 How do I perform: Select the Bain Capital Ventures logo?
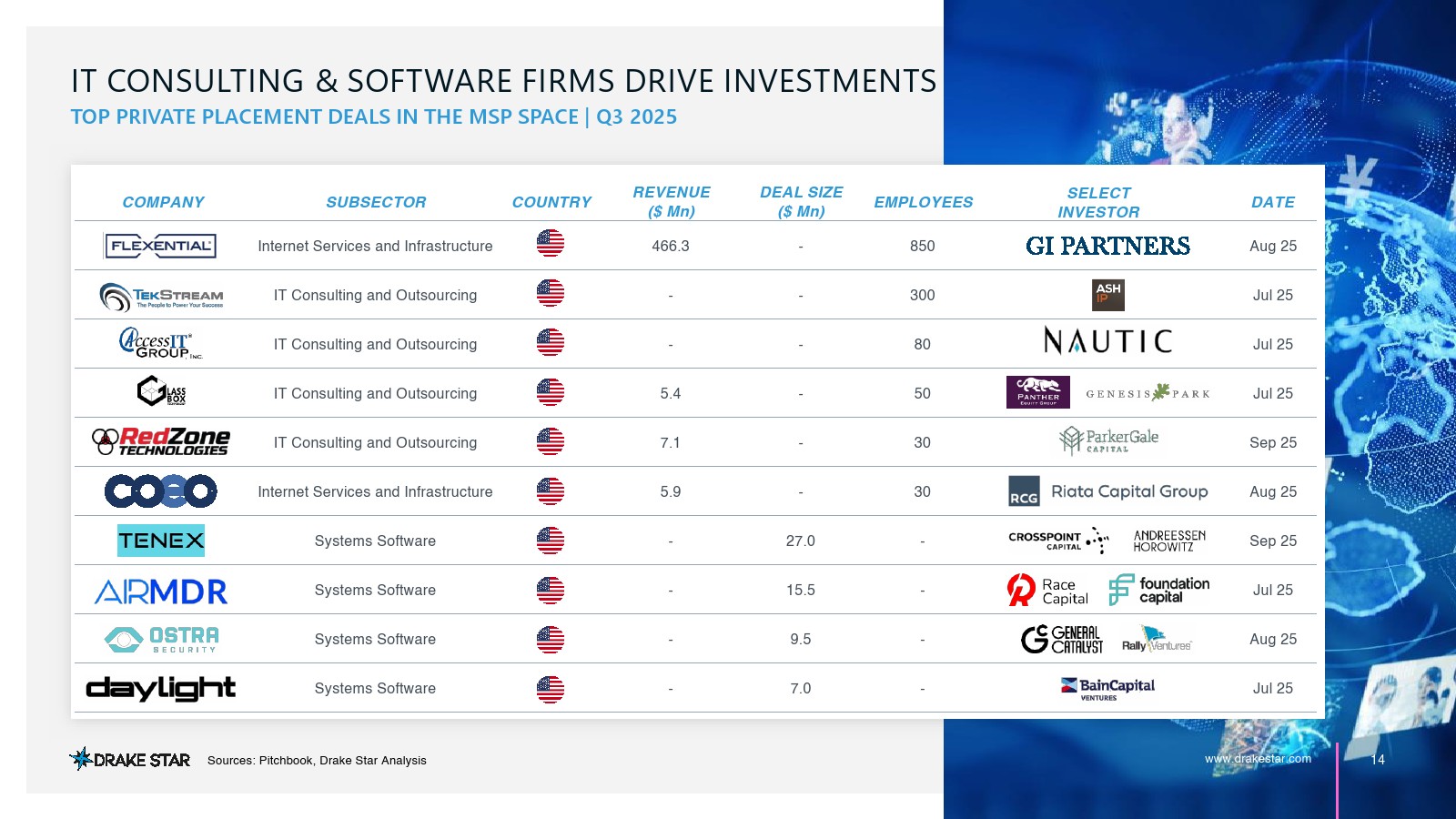click(1107, 689)
